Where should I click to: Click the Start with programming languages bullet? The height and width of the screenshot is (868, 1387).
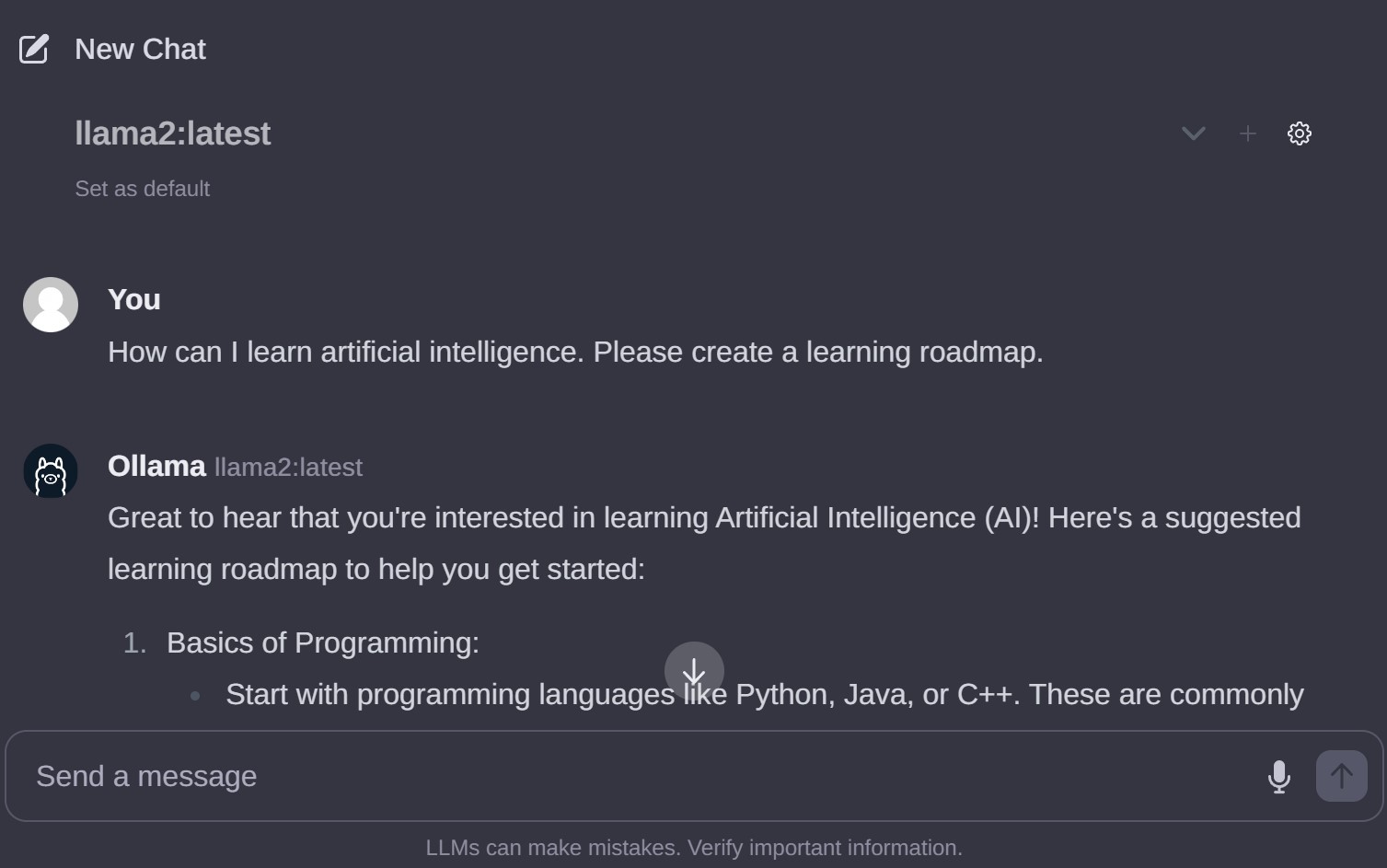tap(764, 694)
